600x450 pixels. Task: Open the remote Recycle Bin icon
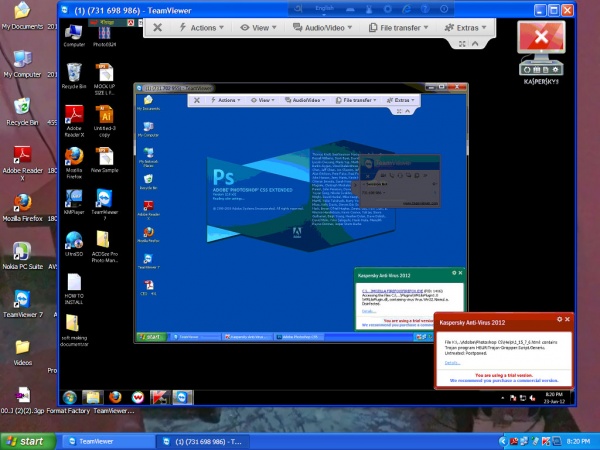(74, 74)
